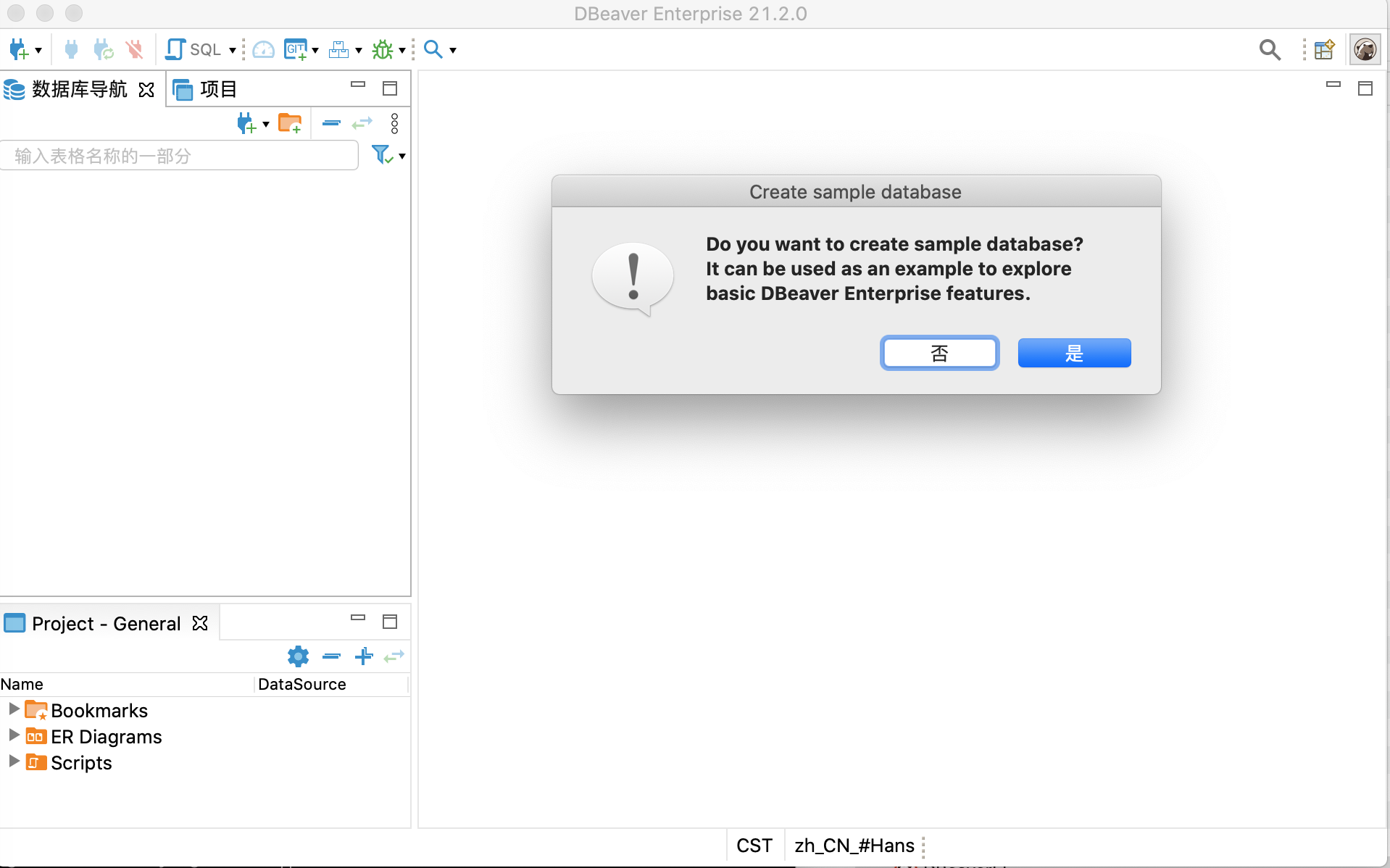Expand the Scripts folder
This screenshot has height=868, width=1390.
(13, 761)
